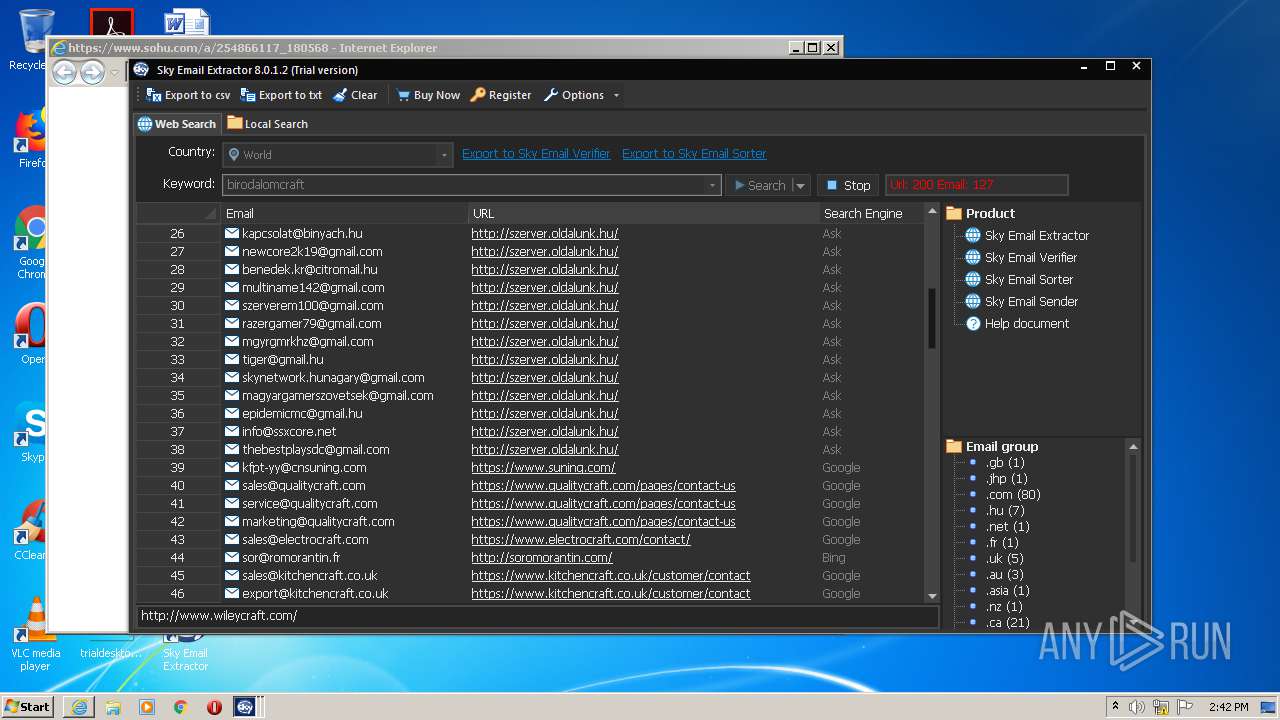Switch to Local Search tab
The width and height of the screenshot is (1280, 720).
pyautogui.click(x=267, y=124)
